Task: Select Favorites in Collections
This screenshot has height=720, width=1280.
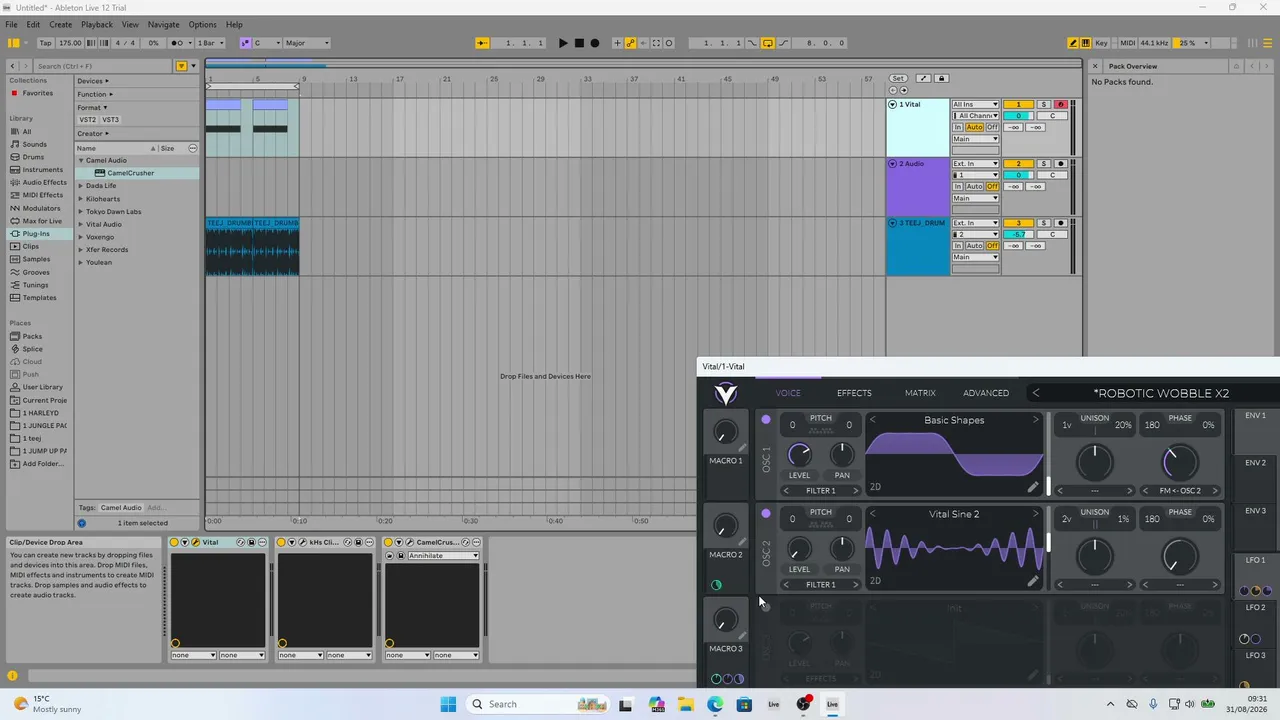Action: pyautogui.click(x=38, y=93)
